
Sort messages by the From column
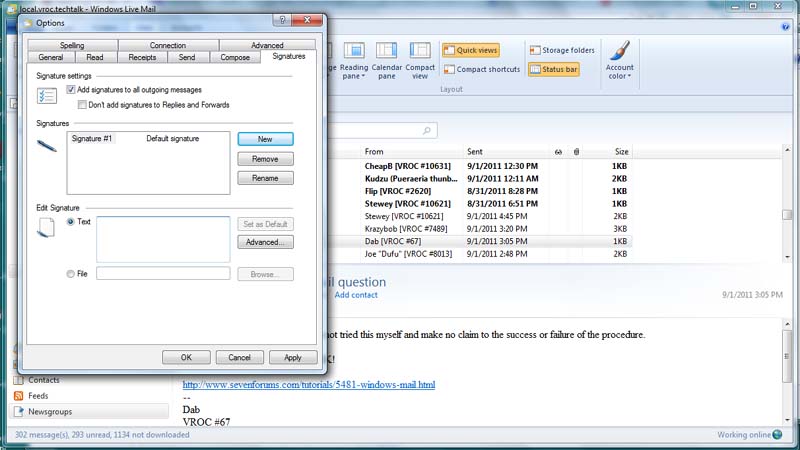(374, 152)
